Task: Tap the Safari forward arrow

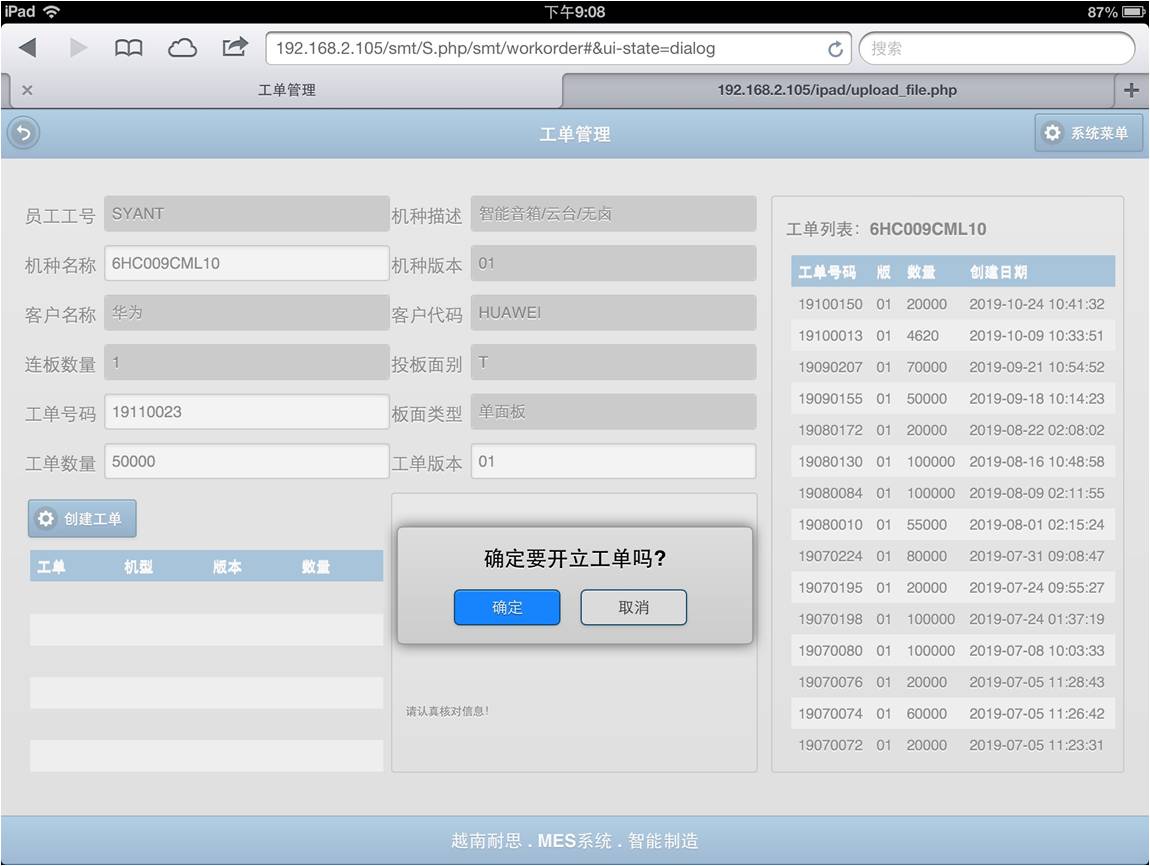Action: 78,48
